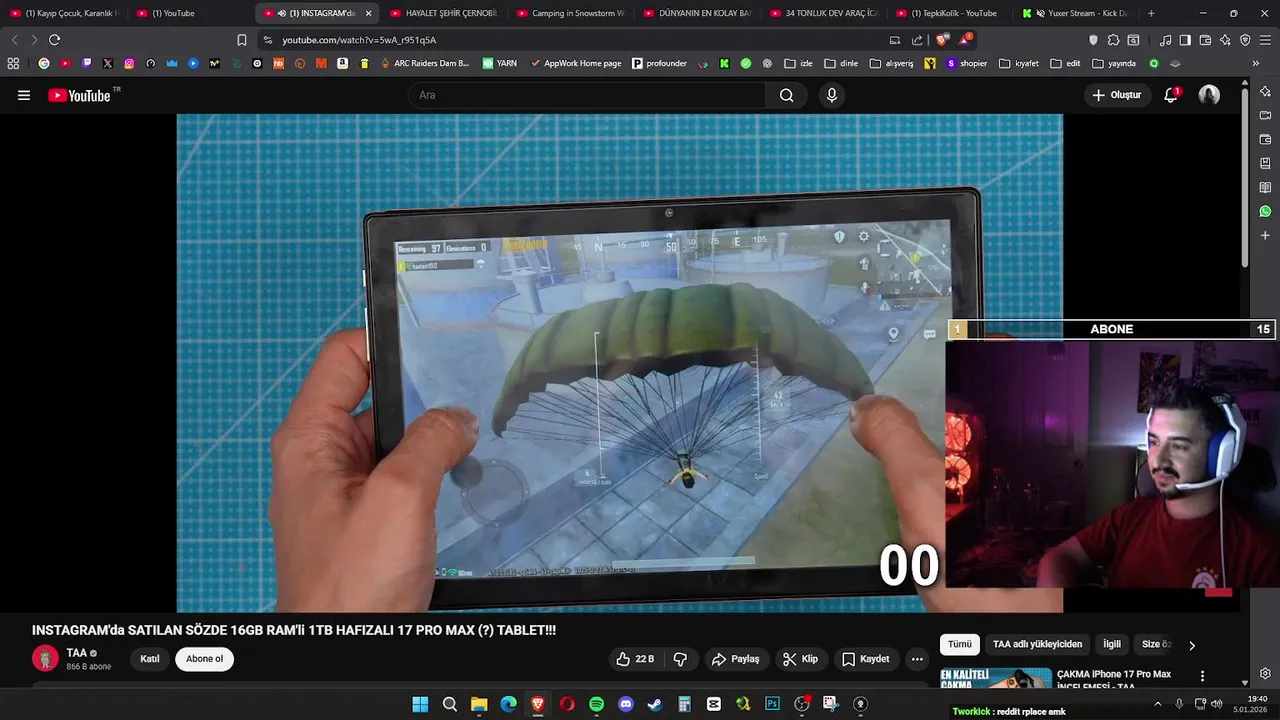This screenshot has width=1280, height=720.
Task: Open the izle bookmarks folder
Action: coord(798,63)
